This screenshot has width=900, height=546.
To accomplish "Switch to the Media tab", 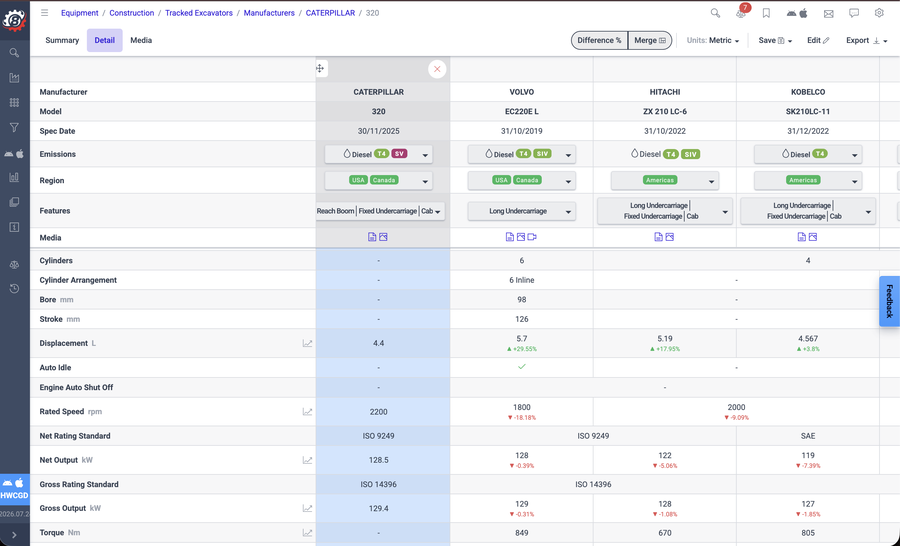I will click(141, 40).
